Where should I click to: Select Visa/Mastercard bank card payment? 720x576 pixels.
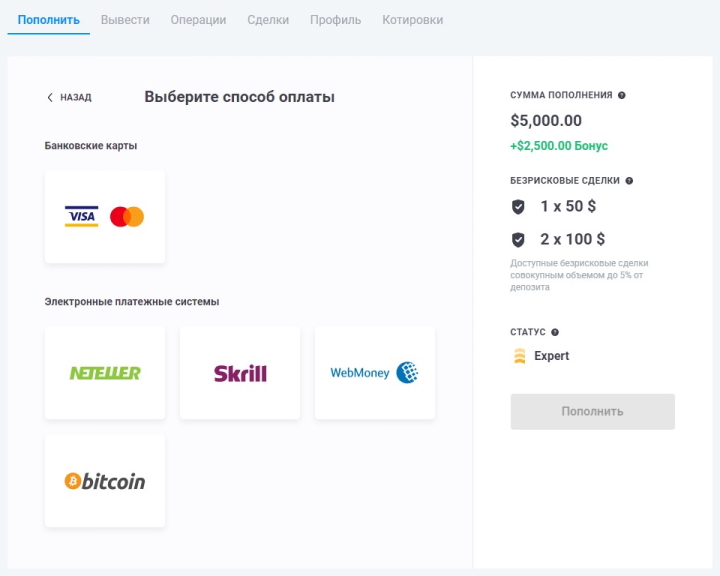[x=105, y=217]
